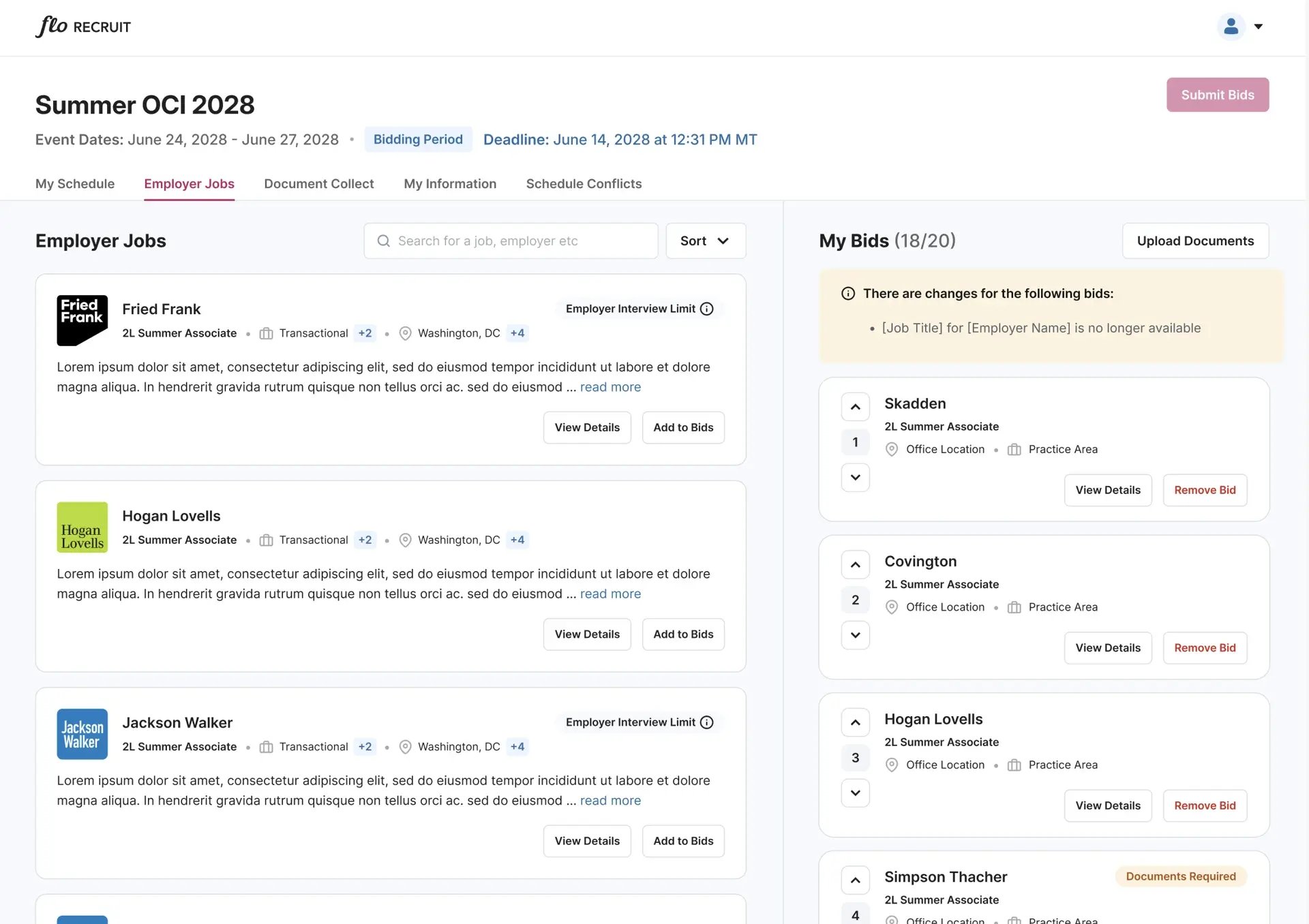
Task: Click Jackson Walker interview limit info icon
Action: (x=707, y=722)
